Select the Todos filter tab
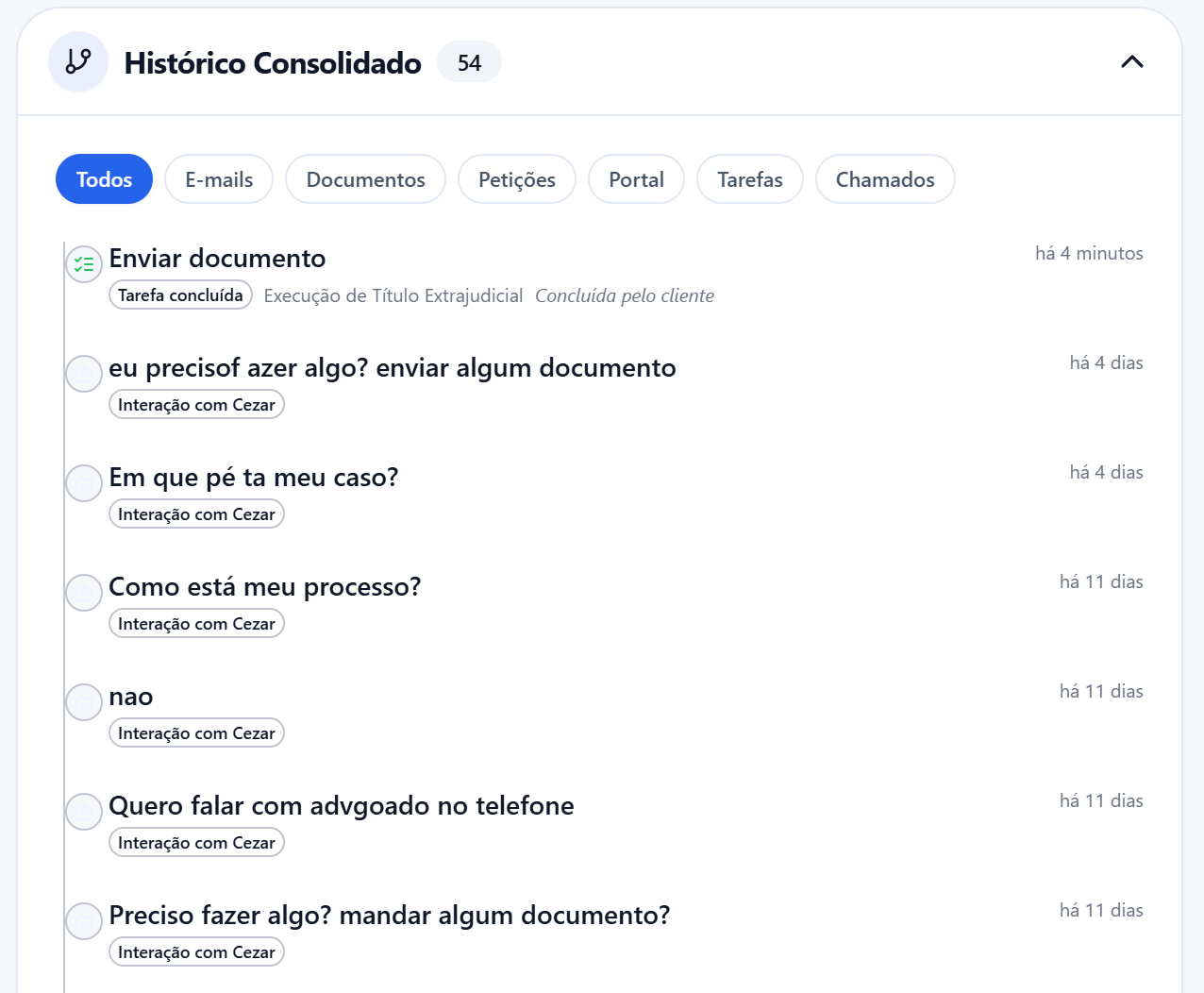1204x993 pixels. 104,179
